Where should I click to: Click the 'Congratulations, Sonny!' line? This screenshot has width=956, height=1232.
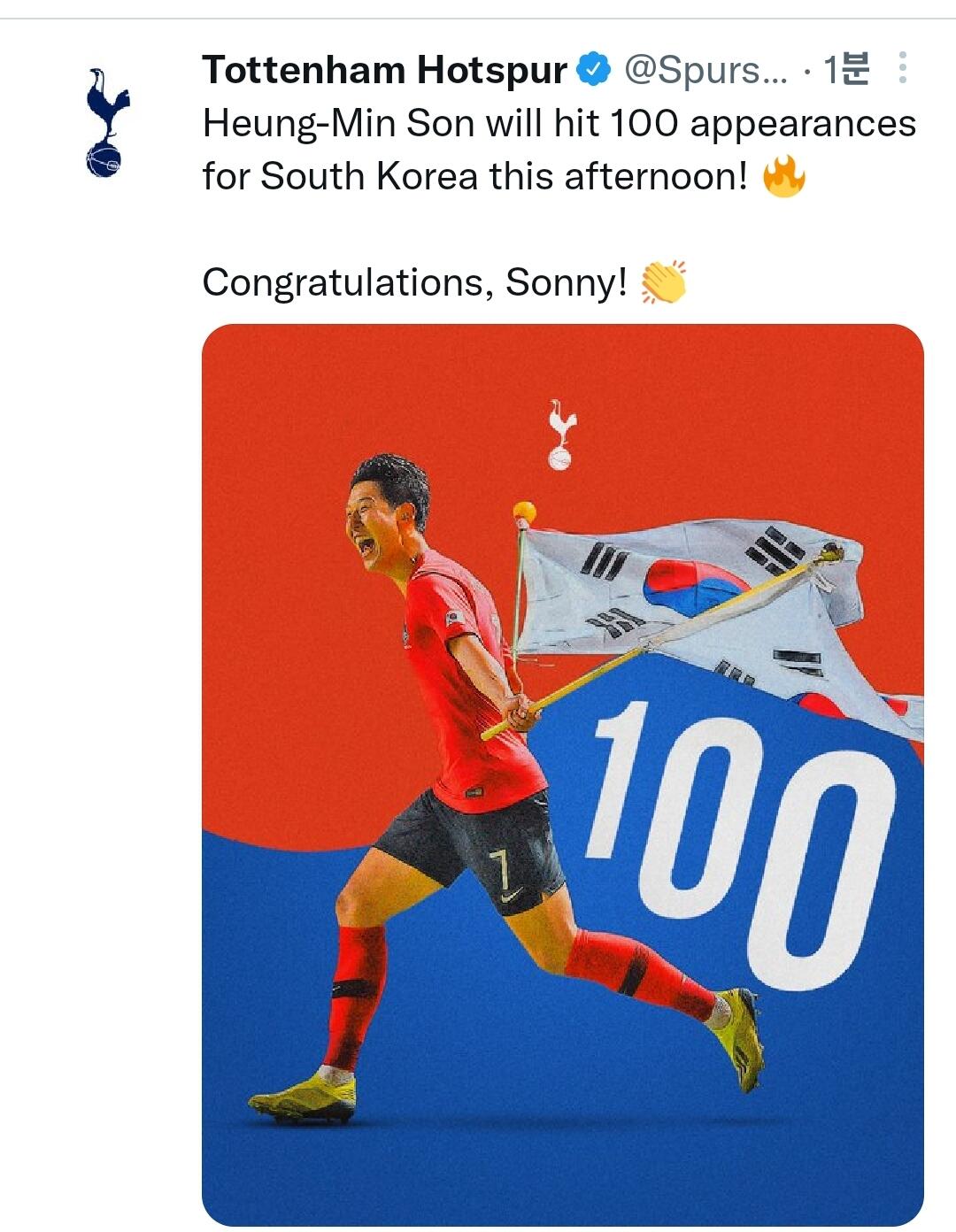[414, 283]
